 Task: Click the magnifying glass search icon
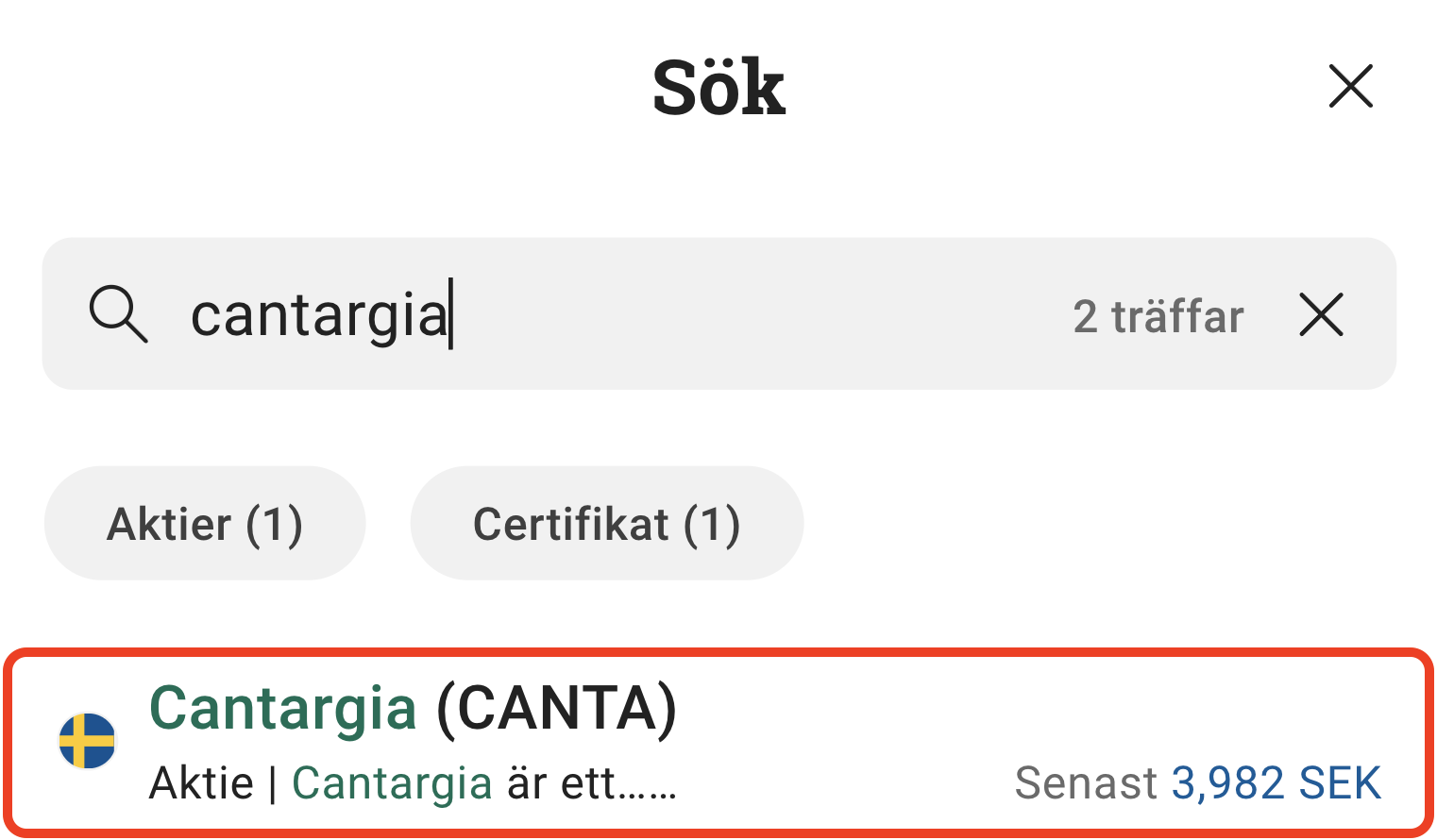click(x=118, y=313)
